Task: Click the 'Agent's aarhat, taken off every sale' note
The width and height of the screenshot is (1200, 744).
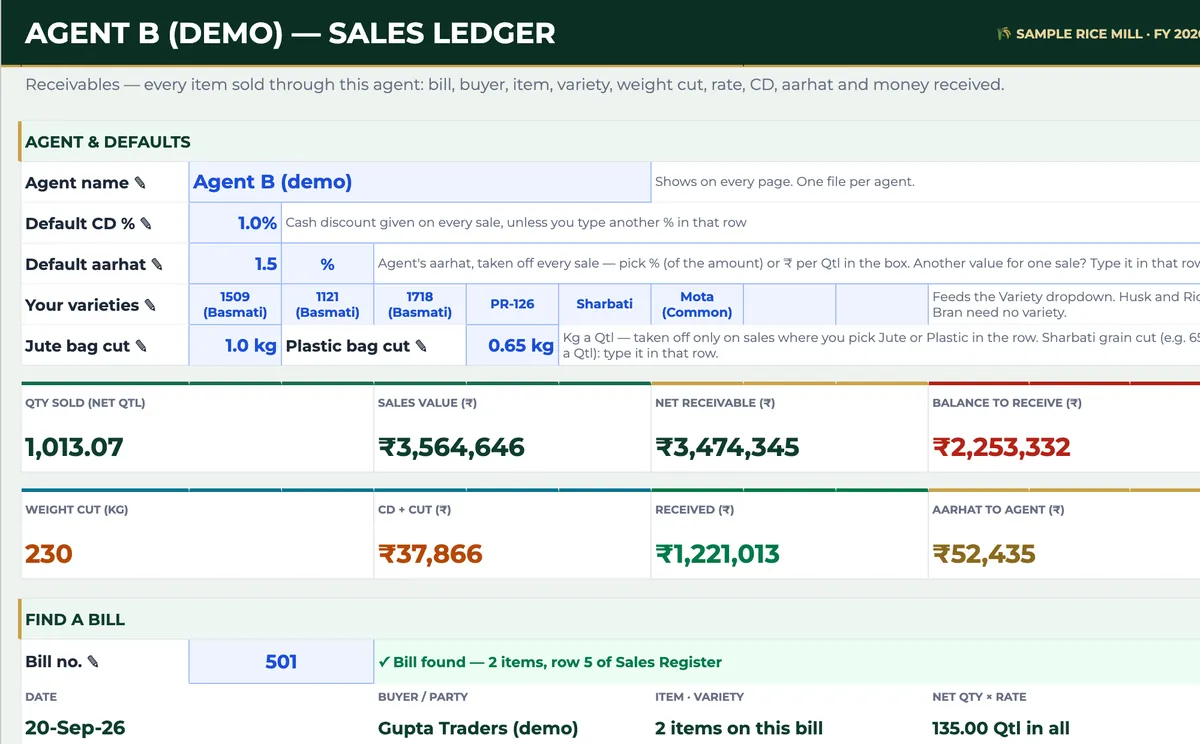Action: (788, 264)
